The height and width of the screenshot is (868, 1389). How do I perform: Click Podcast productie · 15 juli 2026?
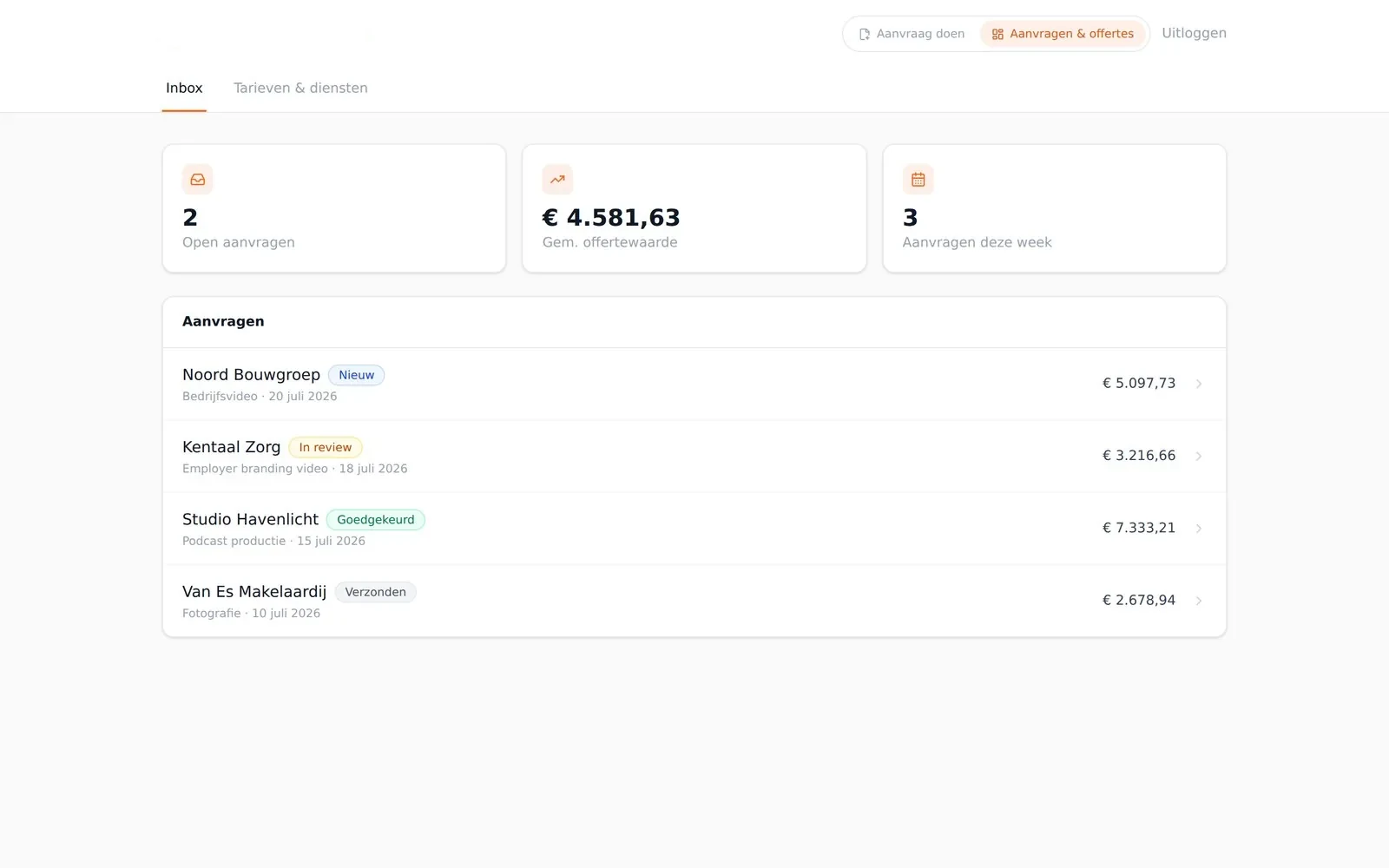coord(273,541)
